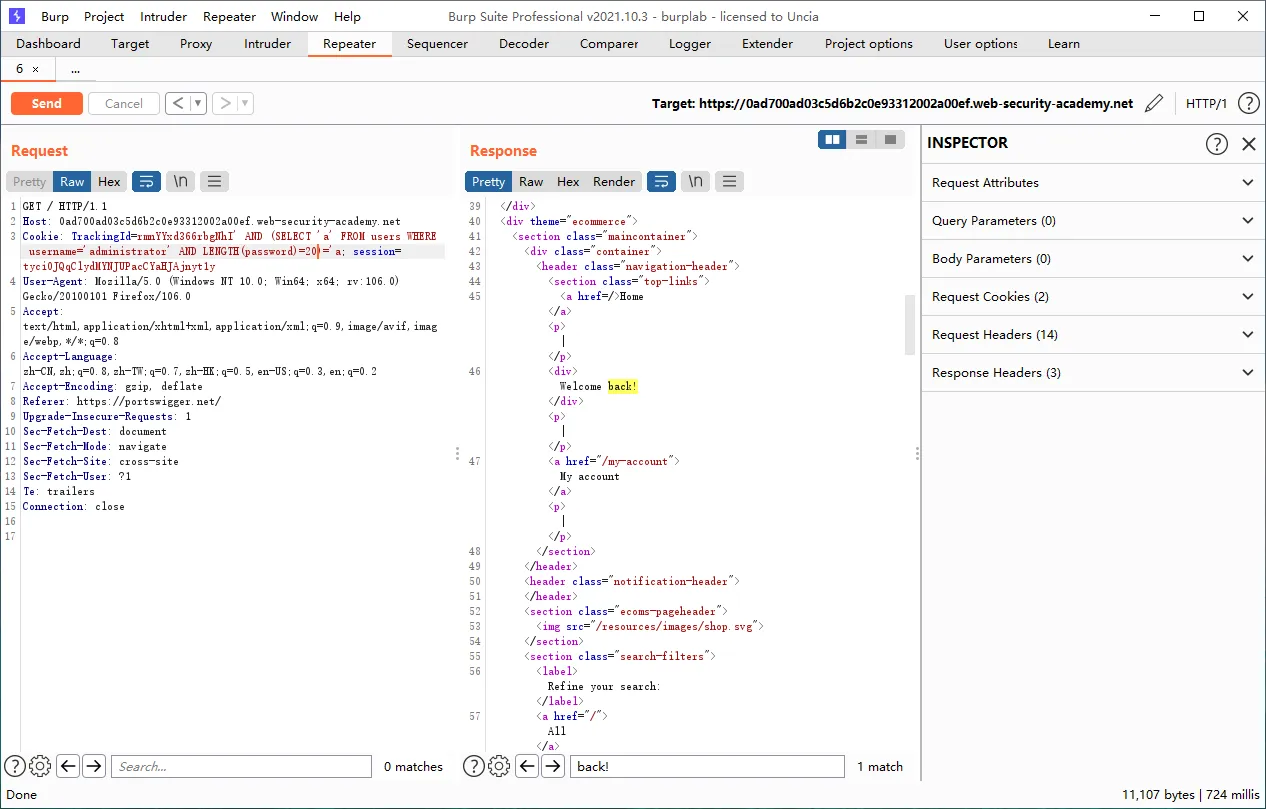1266x809 pixels.
Task: Switch to the Extender tab
Action: [x=767, y=43]
